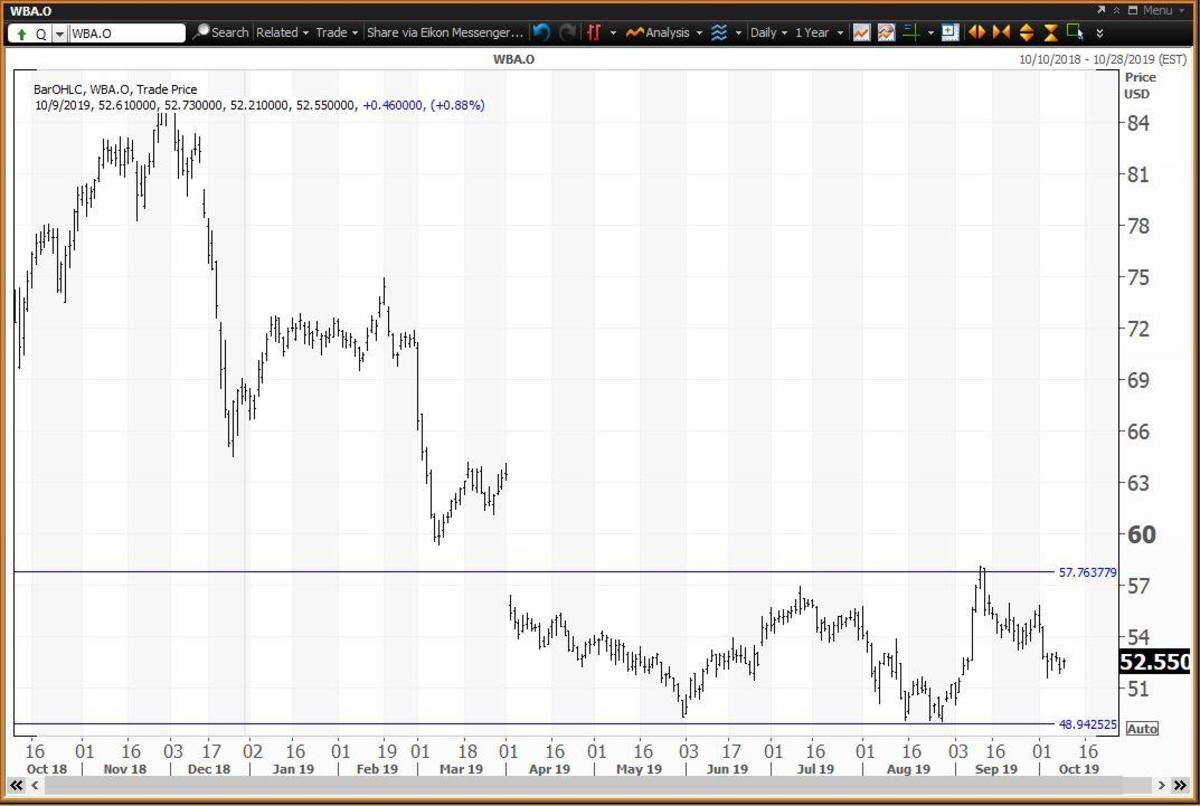Select the green zoom-region cursor icon
This screenshot has width=1200, height=806.
pyautogui.click(x=1076, y=32)
